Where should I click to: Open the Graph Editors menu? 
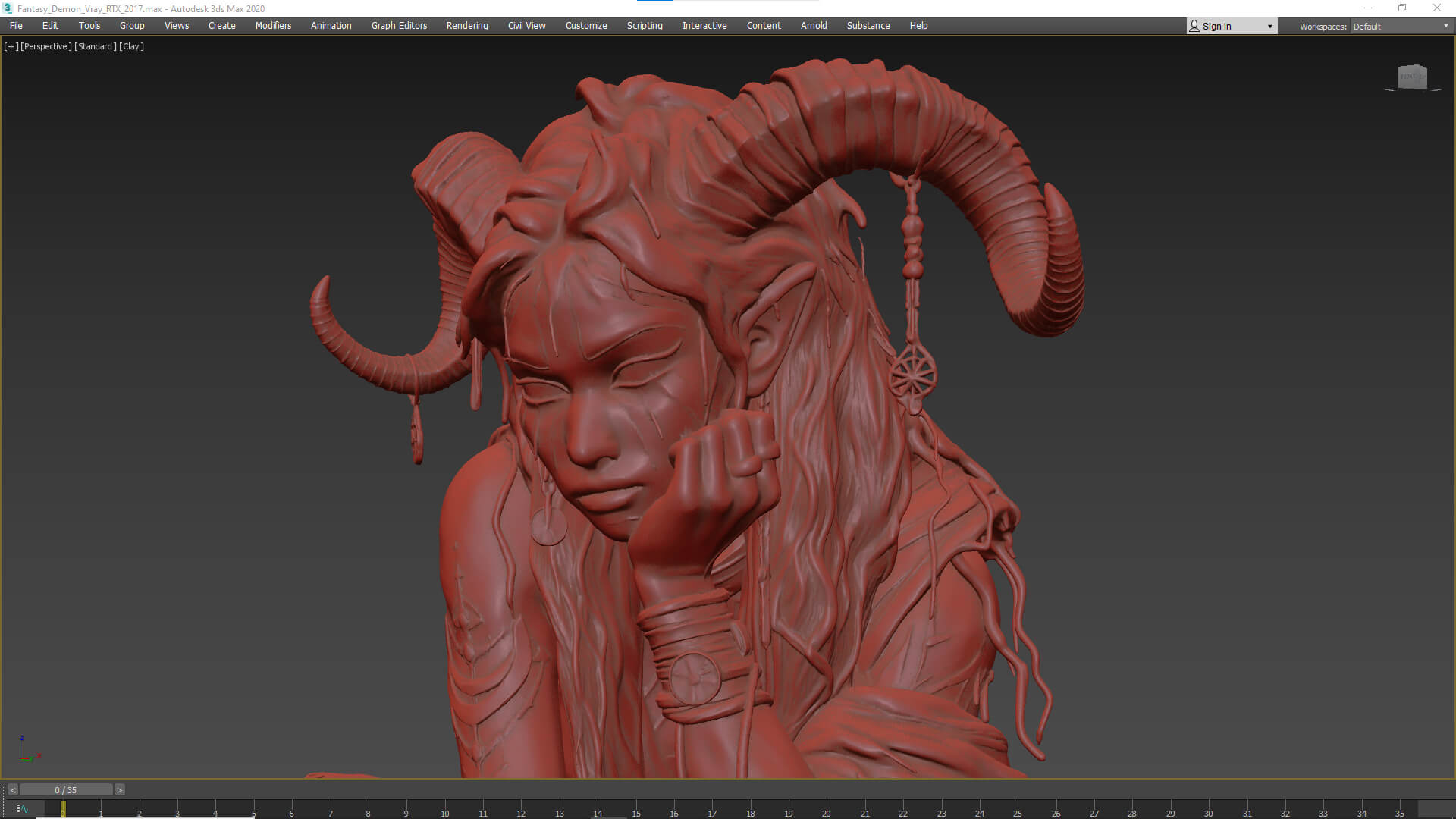pyautogui.click(x=399, y=25)
